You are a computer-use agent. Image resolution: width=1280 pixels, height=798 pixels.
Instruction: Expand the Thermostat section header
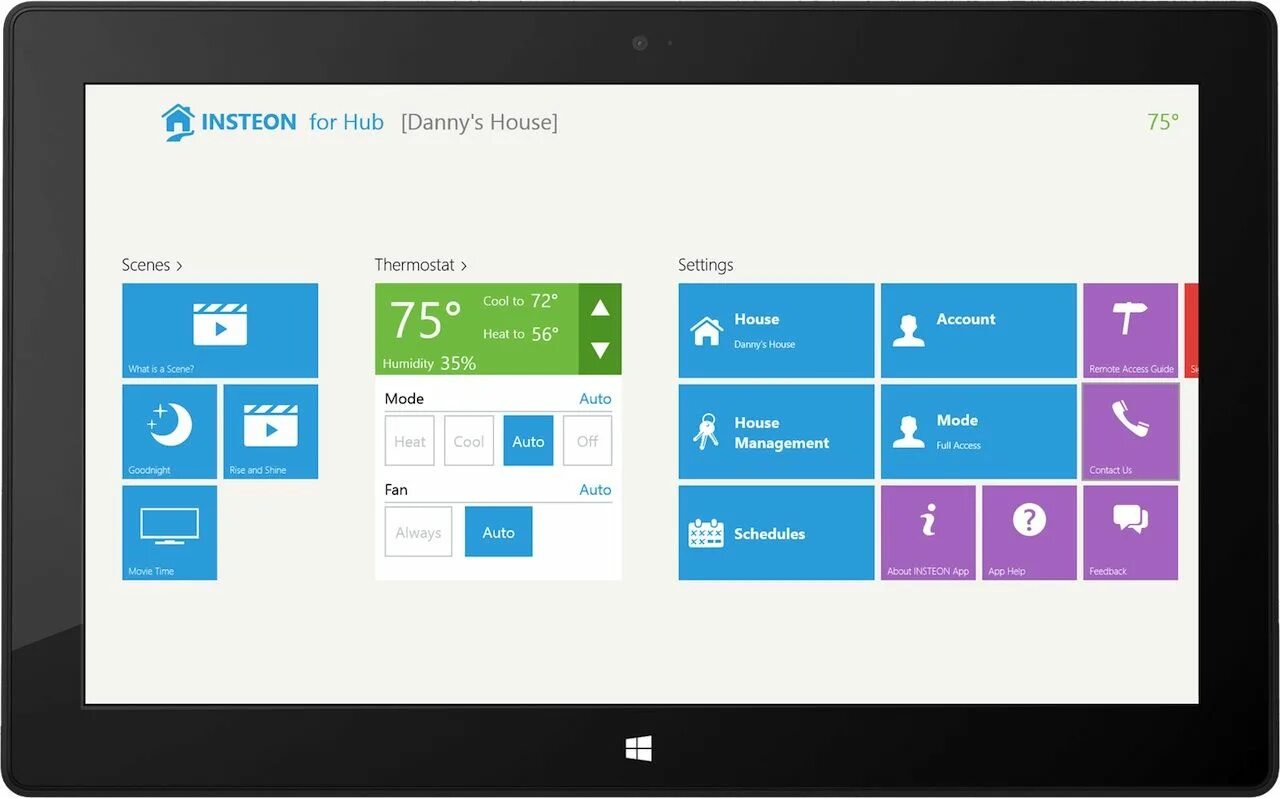pos(421,265)
